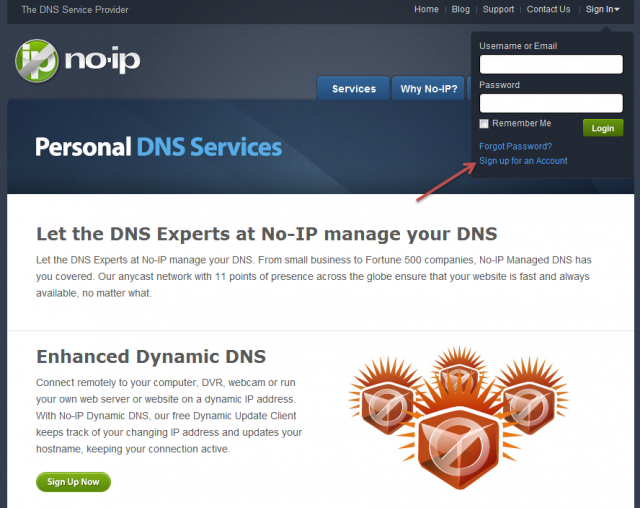Click the Personal DNS Services banner heading
This screenshot has width=640, height=508.
(158, 147)
